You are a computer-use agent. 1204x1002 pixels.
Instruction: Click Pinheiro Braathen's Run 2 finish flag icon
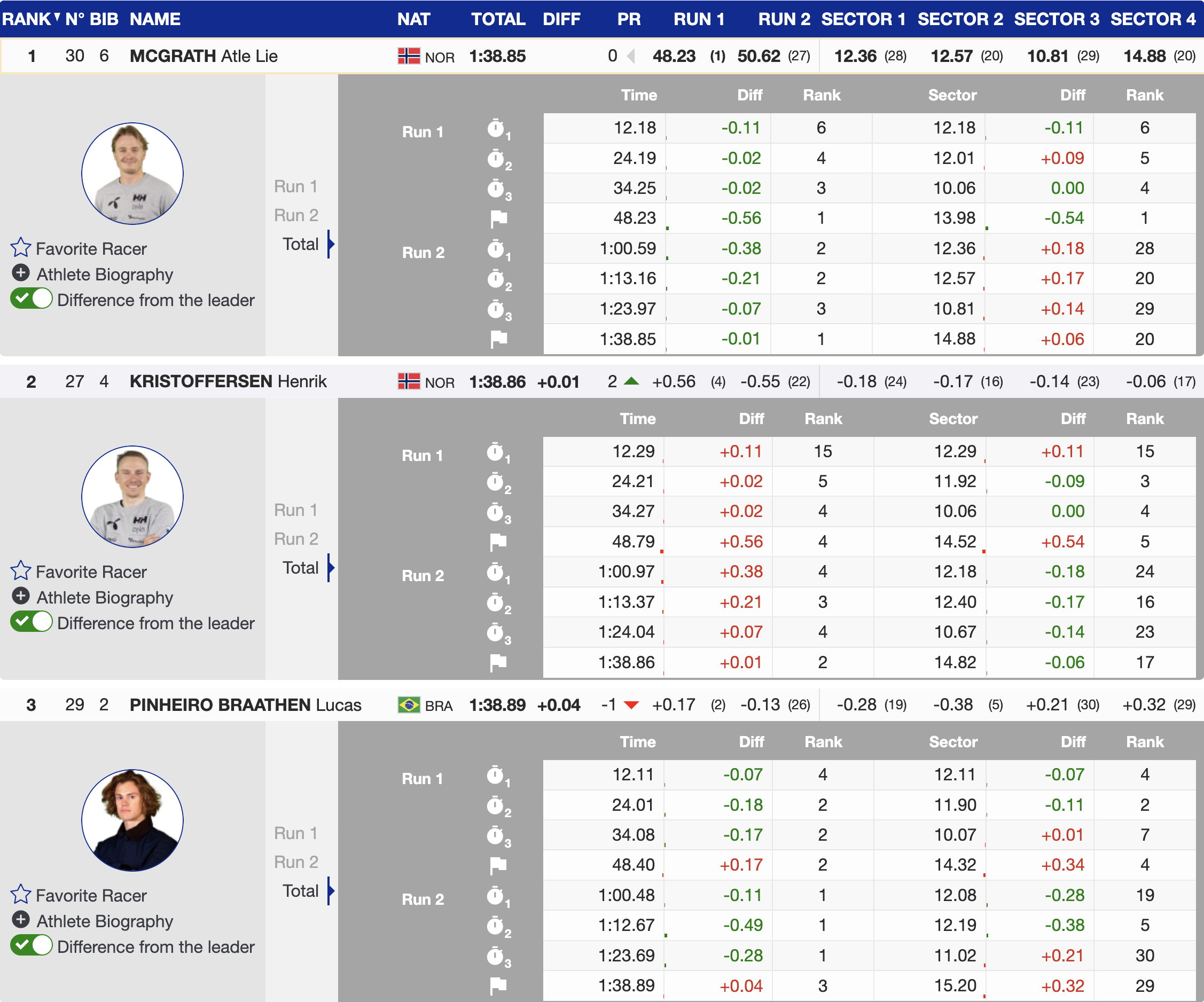click(x=498, y=986)
